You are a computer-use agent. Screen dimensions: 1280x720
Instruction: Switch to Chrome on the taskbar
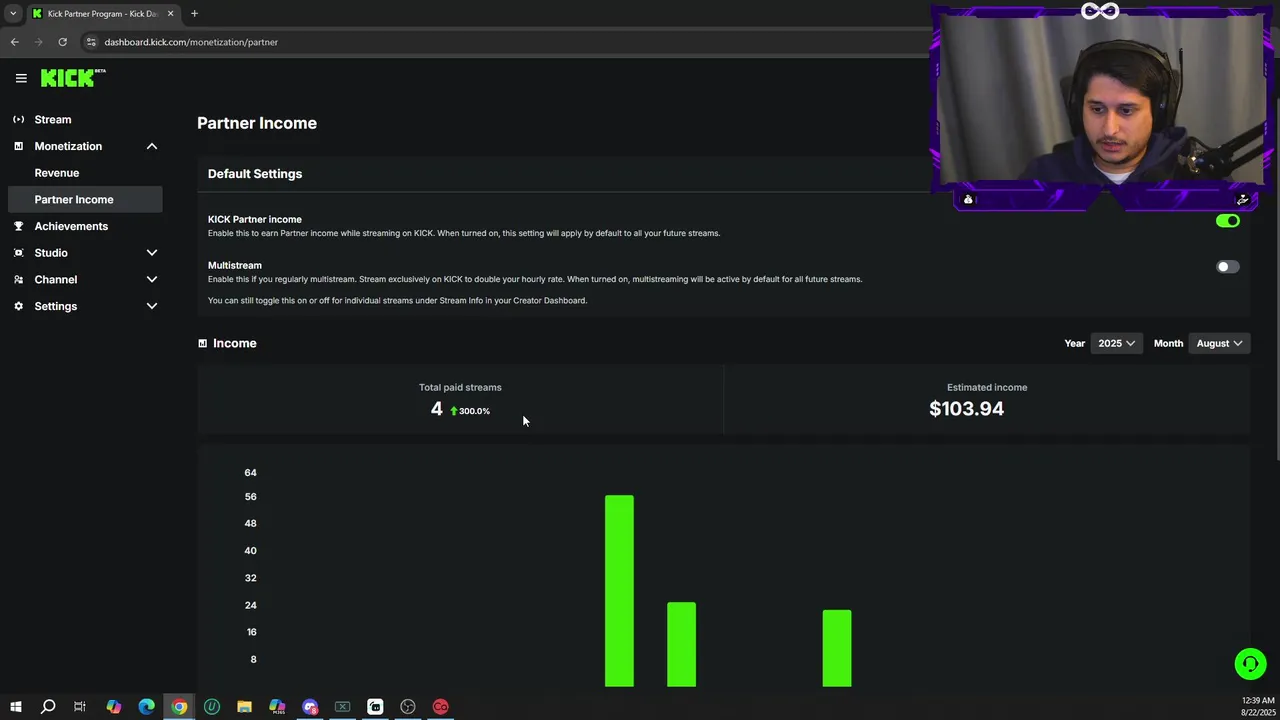tap(179, 707)
